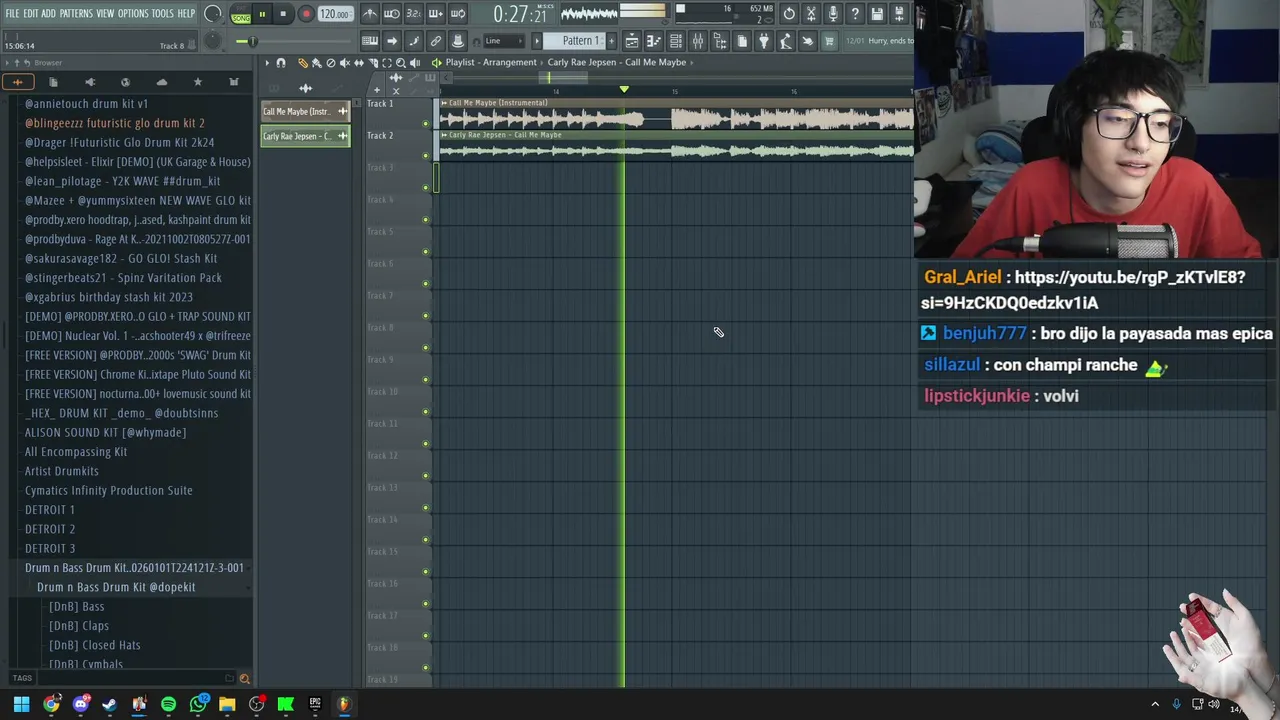Open the shopping cart content library icon
This screenshot has height=720, width=1280.
coord(829,41)
